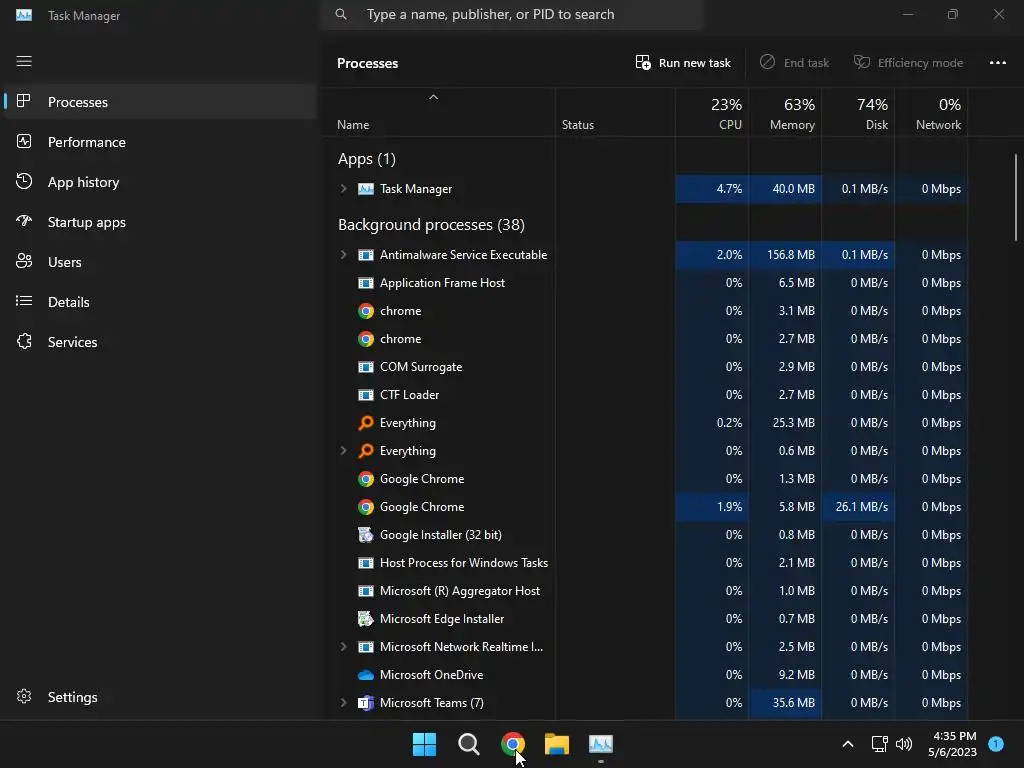Click the Host Process for Windows Tasks icon
This screenshot has width=1024, height=768.
[366, 563]
